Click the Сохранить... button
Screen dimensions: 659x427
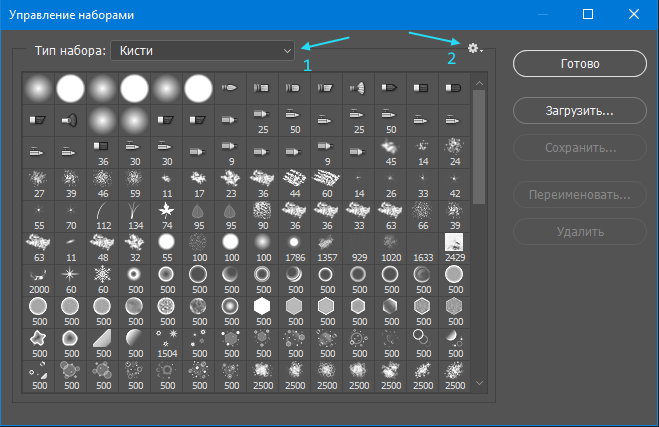click(x=580, y=148)
